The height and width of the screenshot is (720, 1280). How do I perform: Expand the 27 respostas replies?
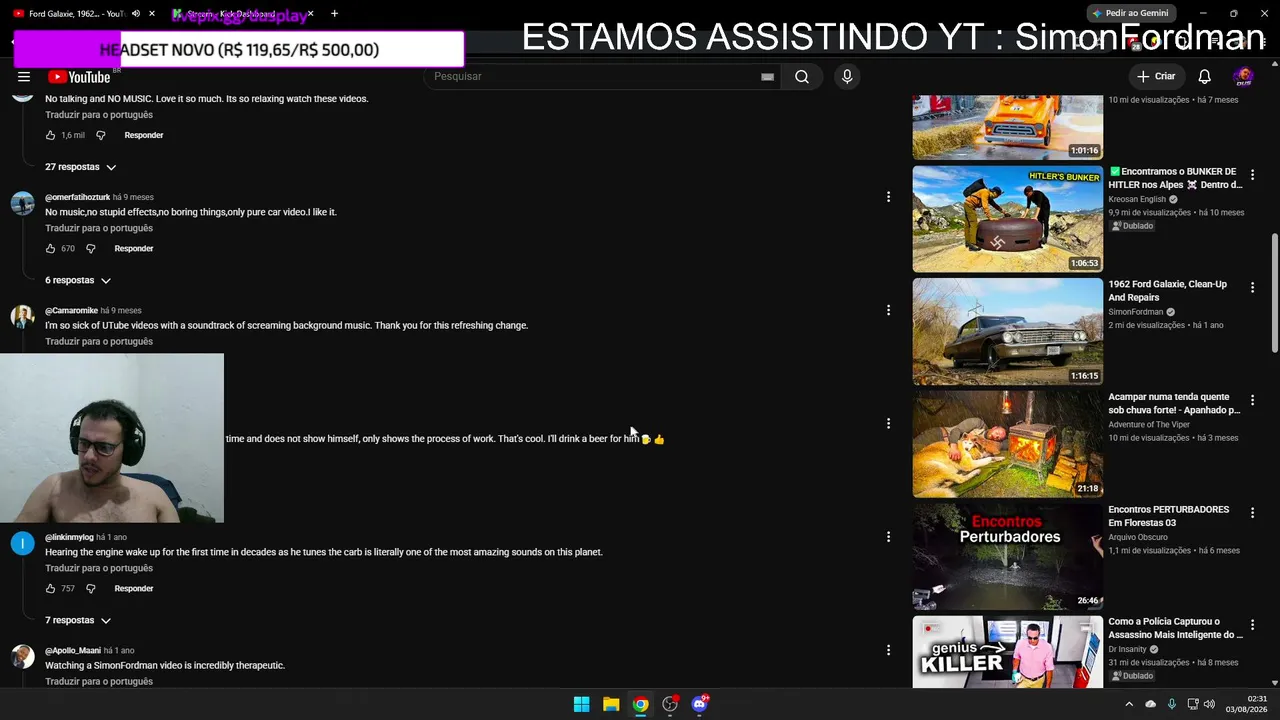click(x=81, y=167)
